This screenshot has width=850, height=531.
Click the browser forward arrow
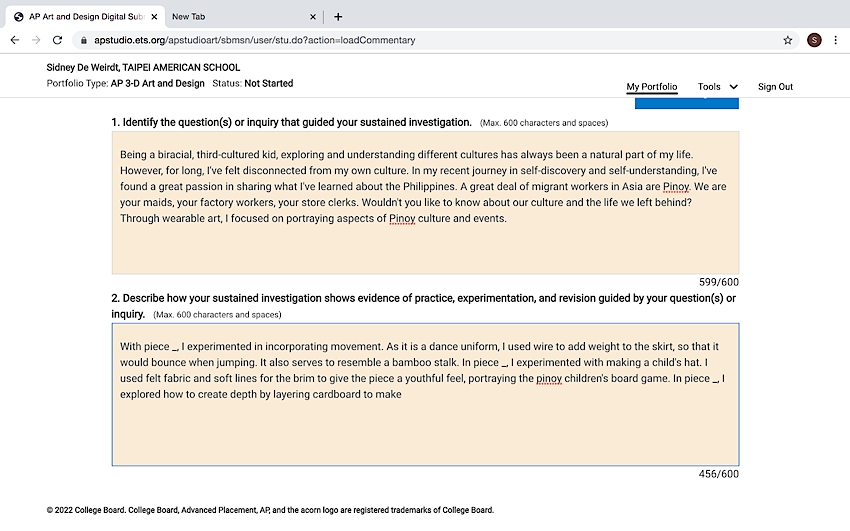tap(36, 40)
